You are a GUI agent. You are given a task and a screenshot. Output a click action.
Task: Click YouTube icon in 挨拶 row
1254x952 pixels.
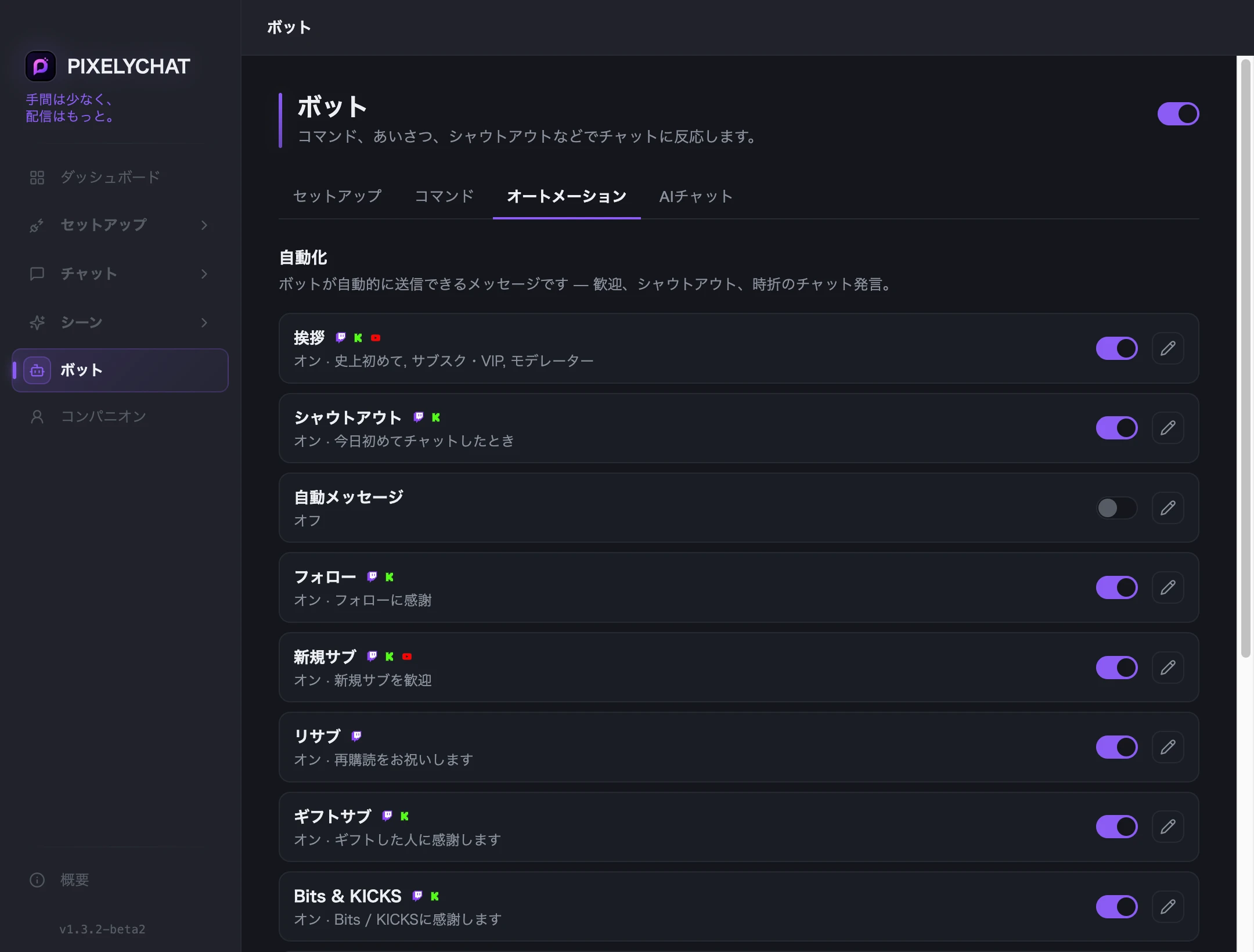(x=376, y=337)
